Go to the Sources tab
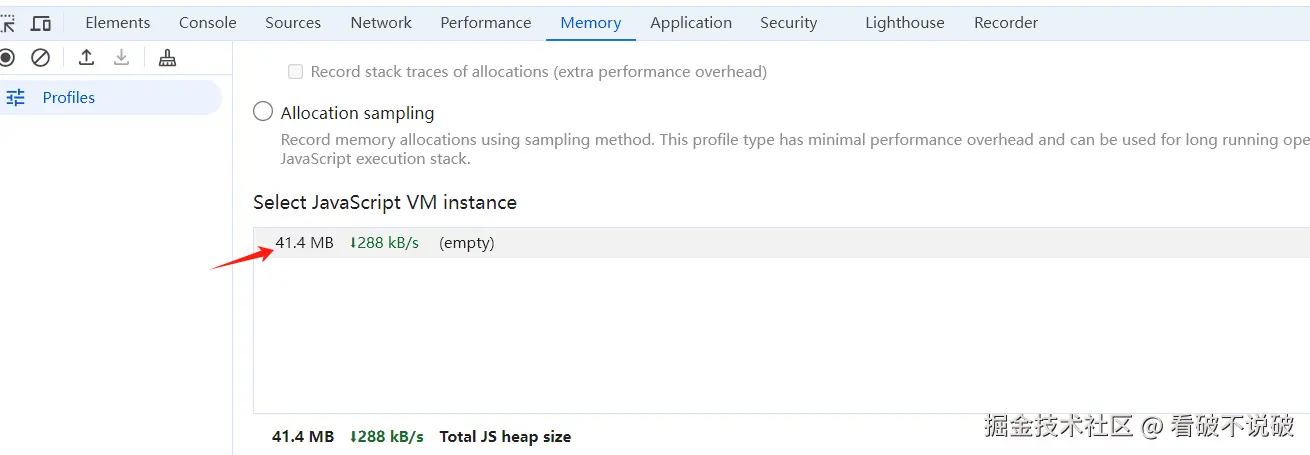1310x455 pixels. pyautogui.click(x=293, y=22)
